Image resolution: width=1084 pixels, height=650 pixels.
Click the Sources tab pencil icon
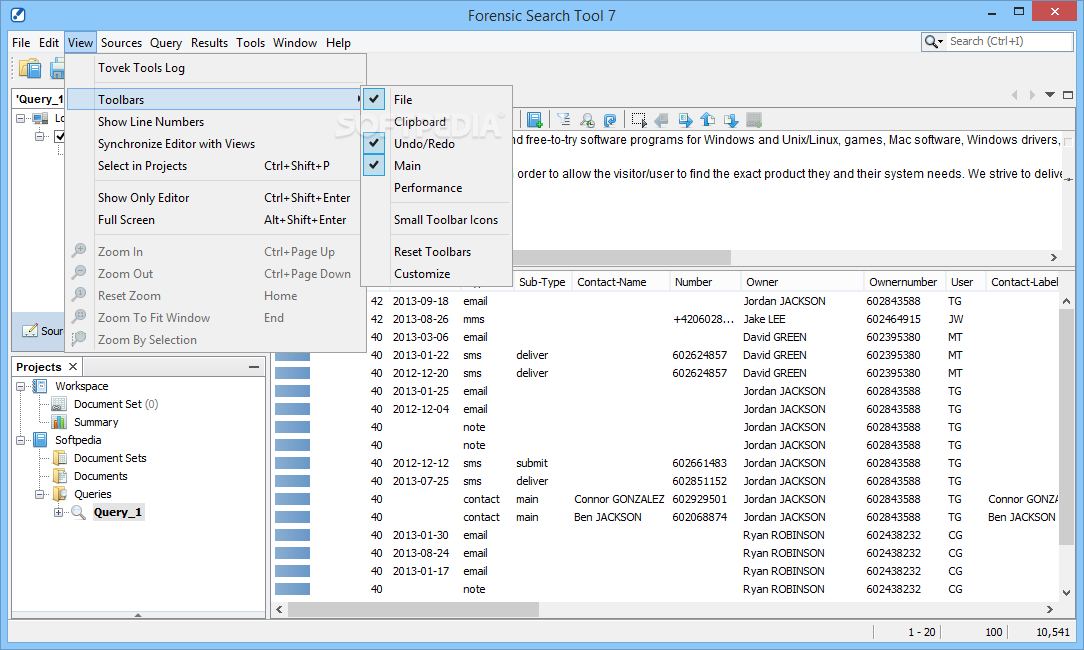point(30,331)
